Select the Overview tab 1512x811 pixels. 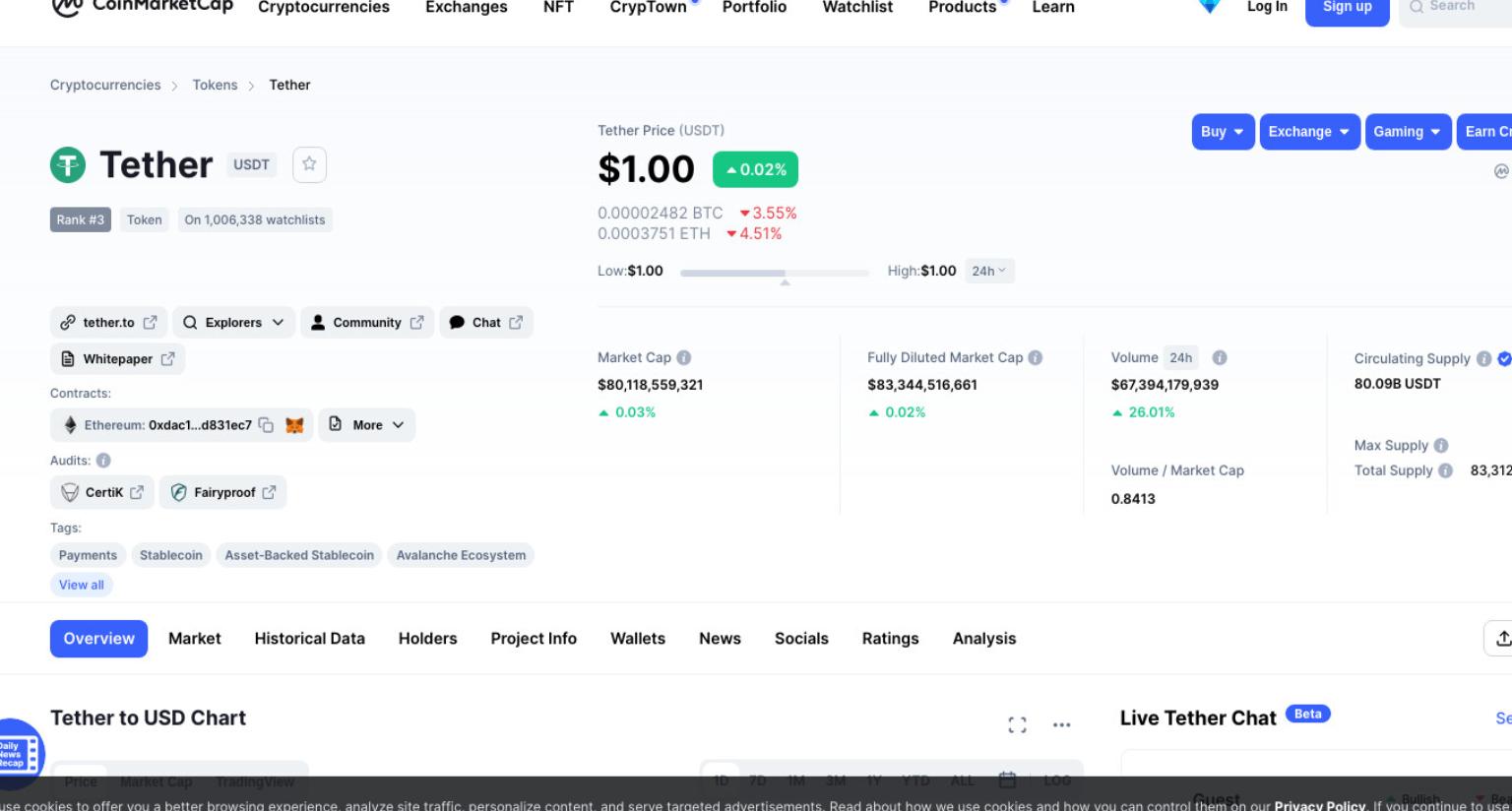(x=98, y=638)
